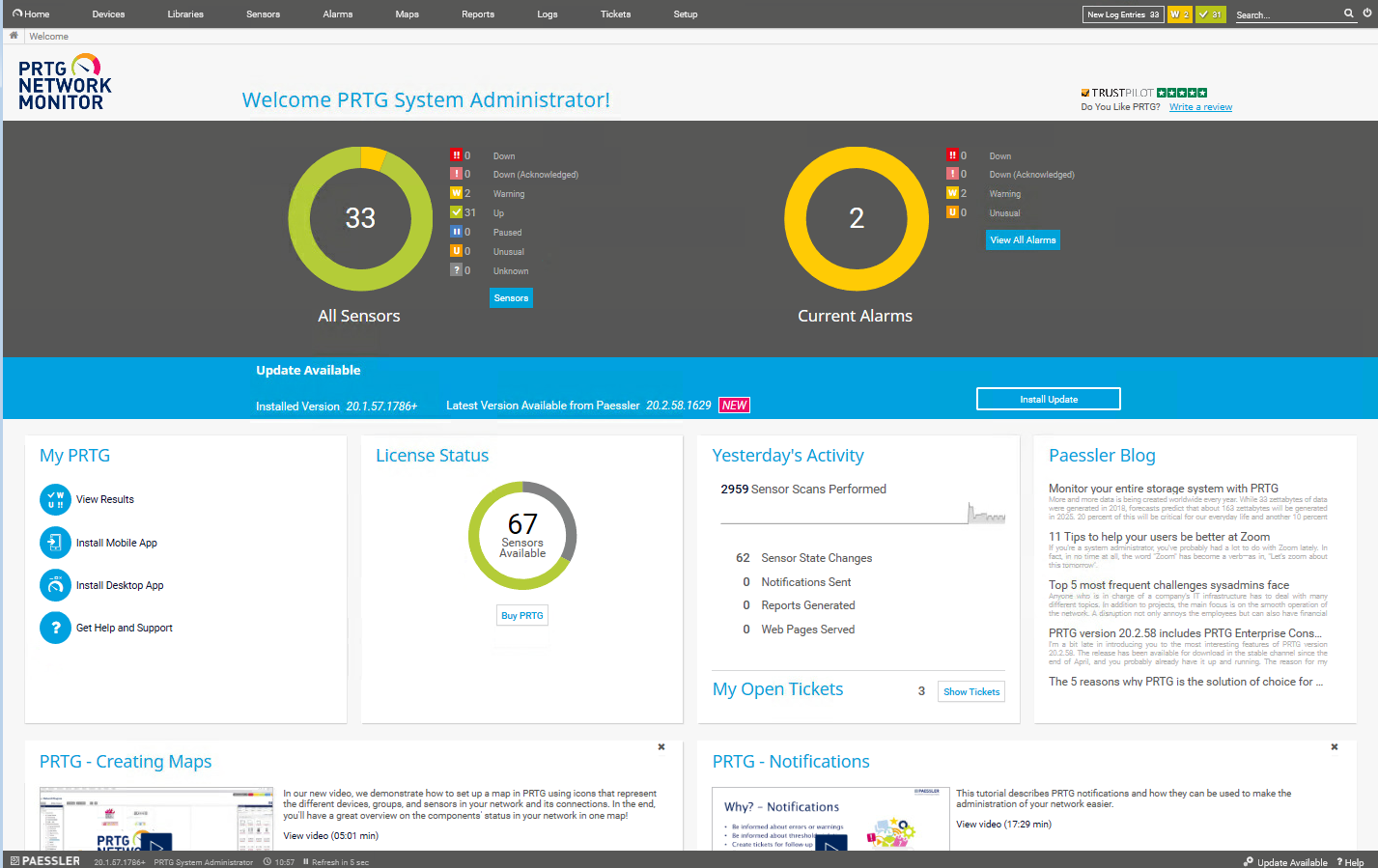Screen dimensions: 1378x868
Task: Click the PRTG Network Monitor logo
Action: 65,82
